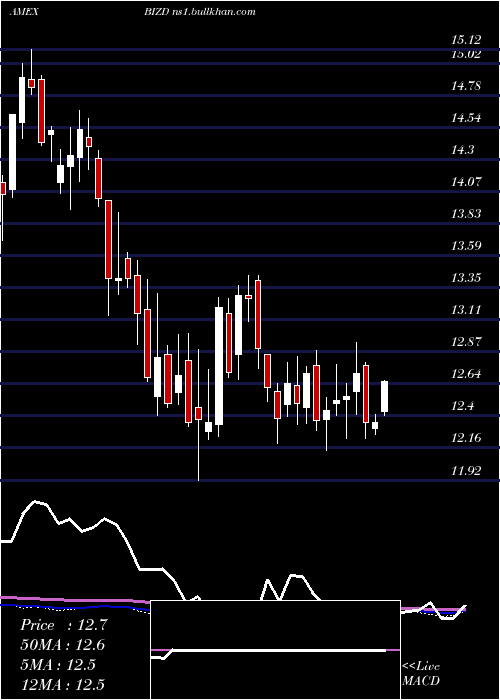Click the 14.54 price axis label

pos(466,118)
